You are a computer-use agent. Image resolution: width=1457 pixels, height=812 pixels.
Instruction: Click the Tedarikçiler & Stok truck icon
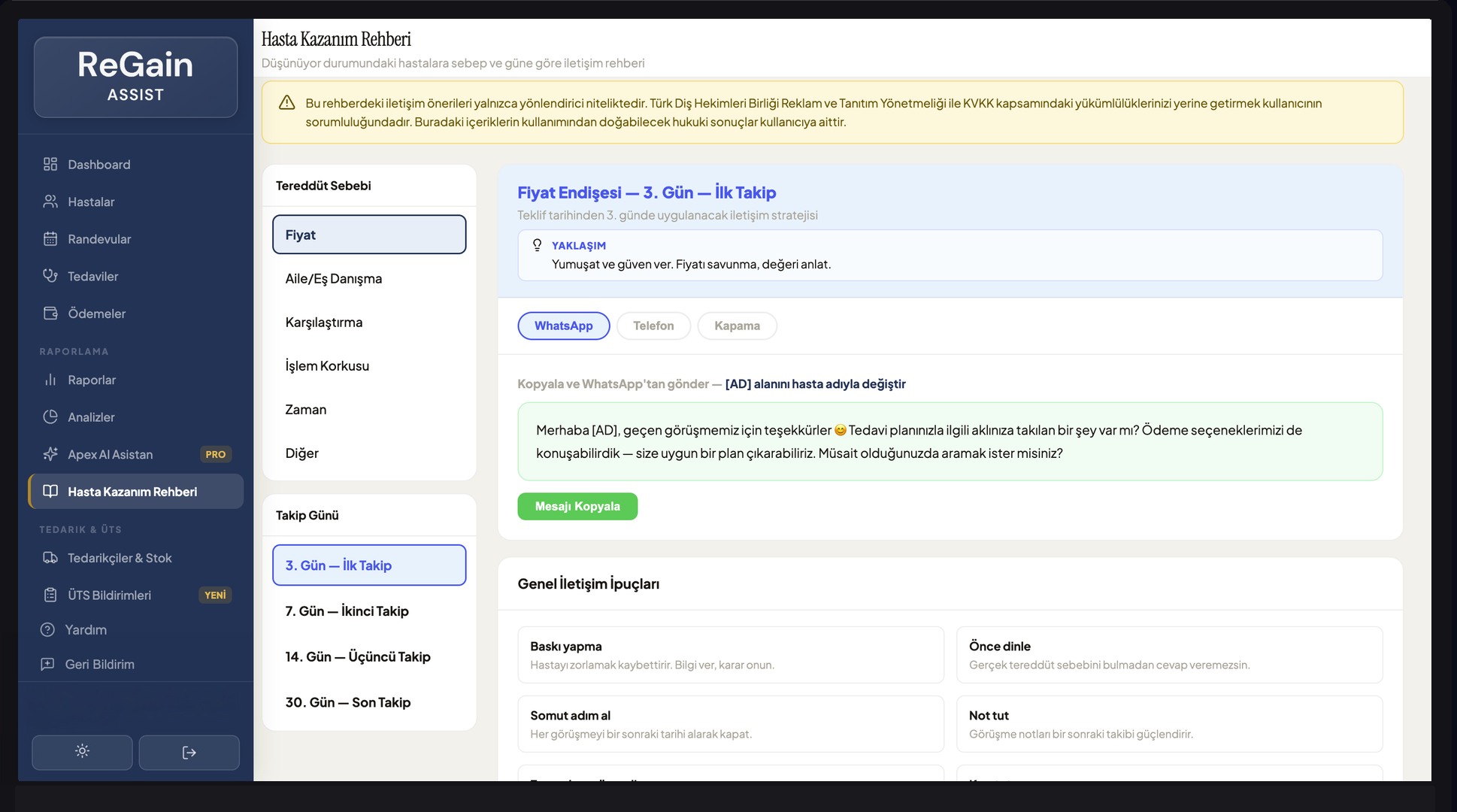coord(50,558)
